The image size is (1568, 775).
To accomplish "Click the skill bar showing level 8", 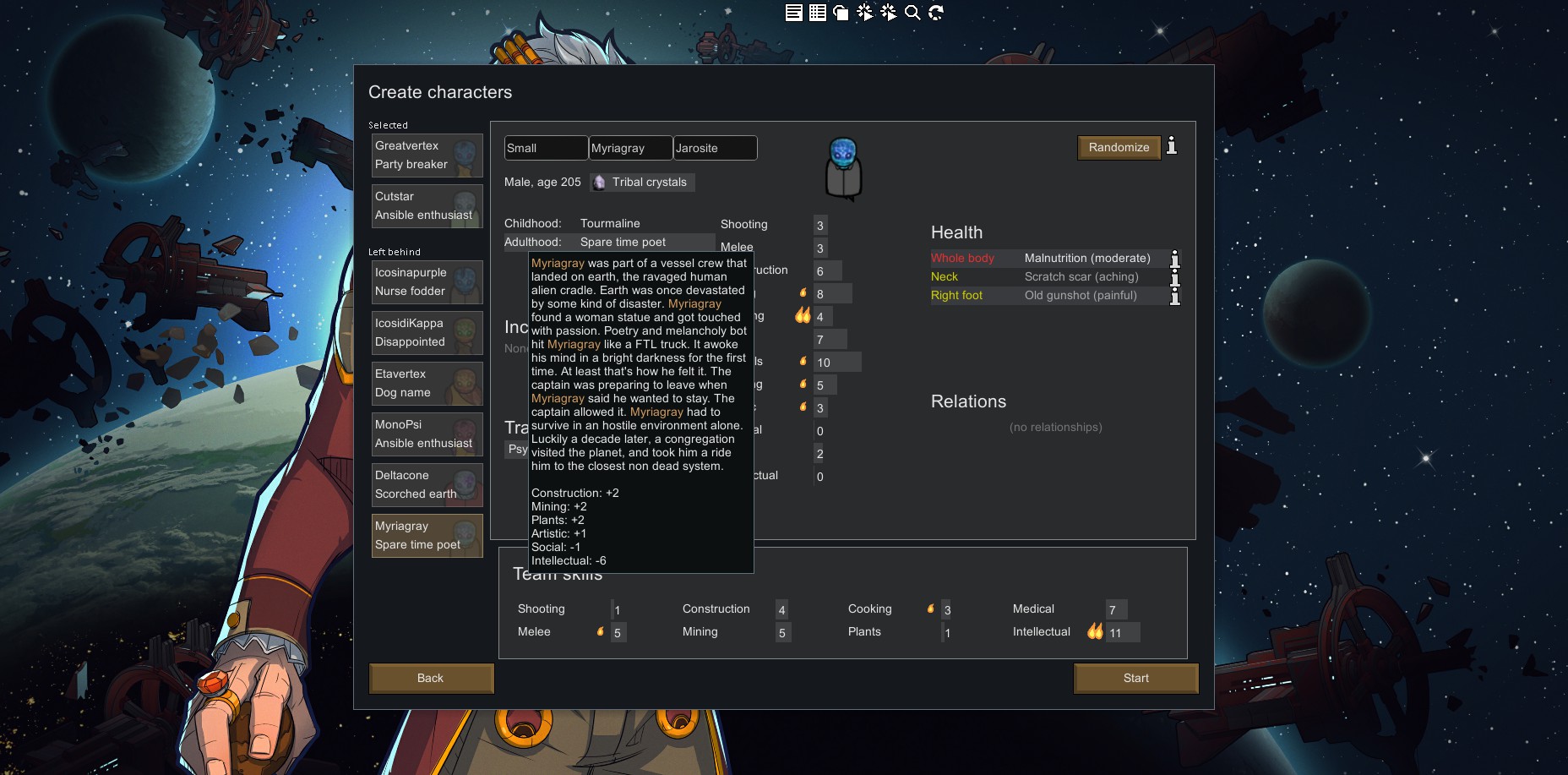I will 832,294.
